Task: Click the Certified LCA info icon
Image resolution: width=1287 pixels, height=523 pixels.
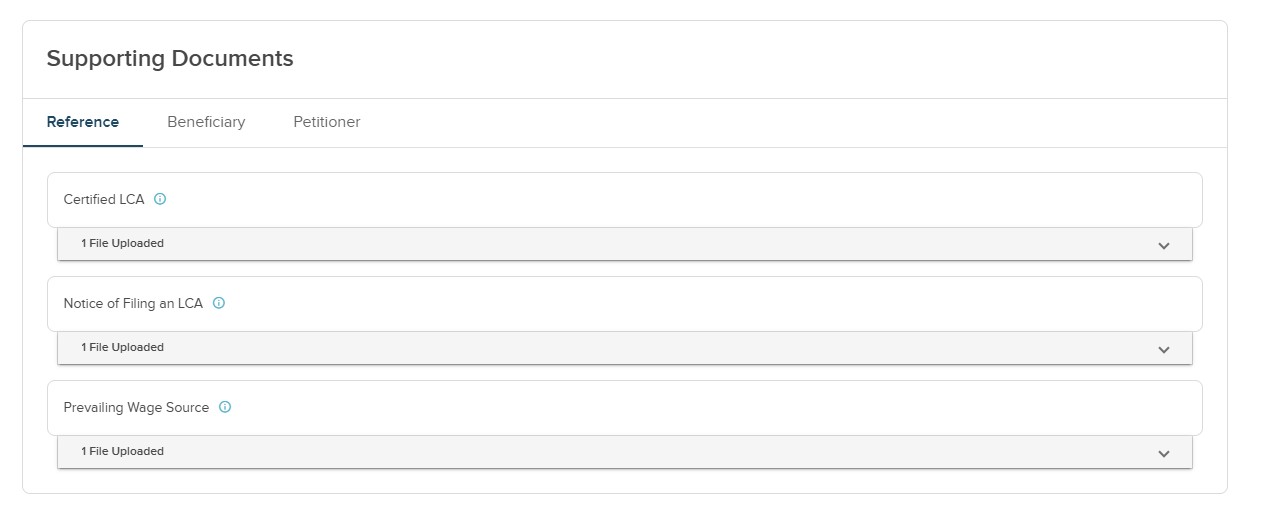Action: pyautogui.click(x=160, y=199)
